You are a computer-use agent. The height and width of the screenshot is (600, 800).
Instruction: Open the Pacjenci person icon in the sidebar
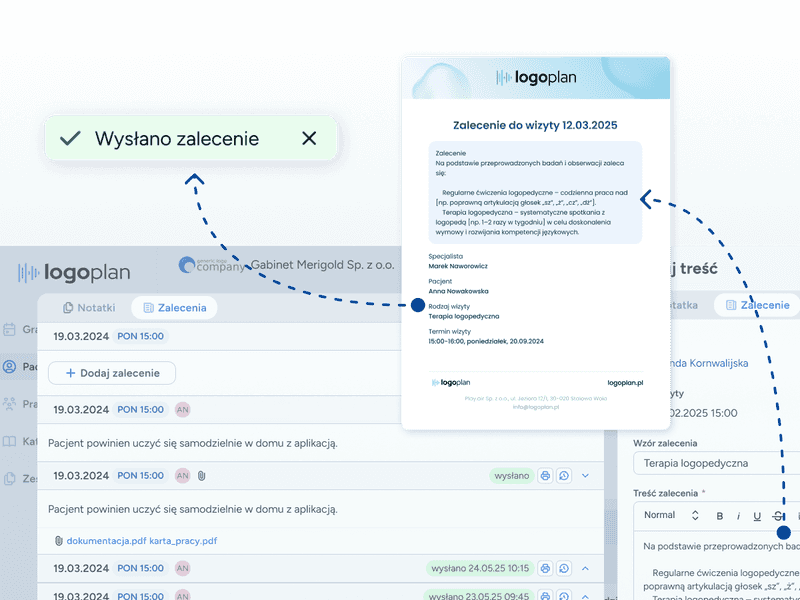coord(8,365)
